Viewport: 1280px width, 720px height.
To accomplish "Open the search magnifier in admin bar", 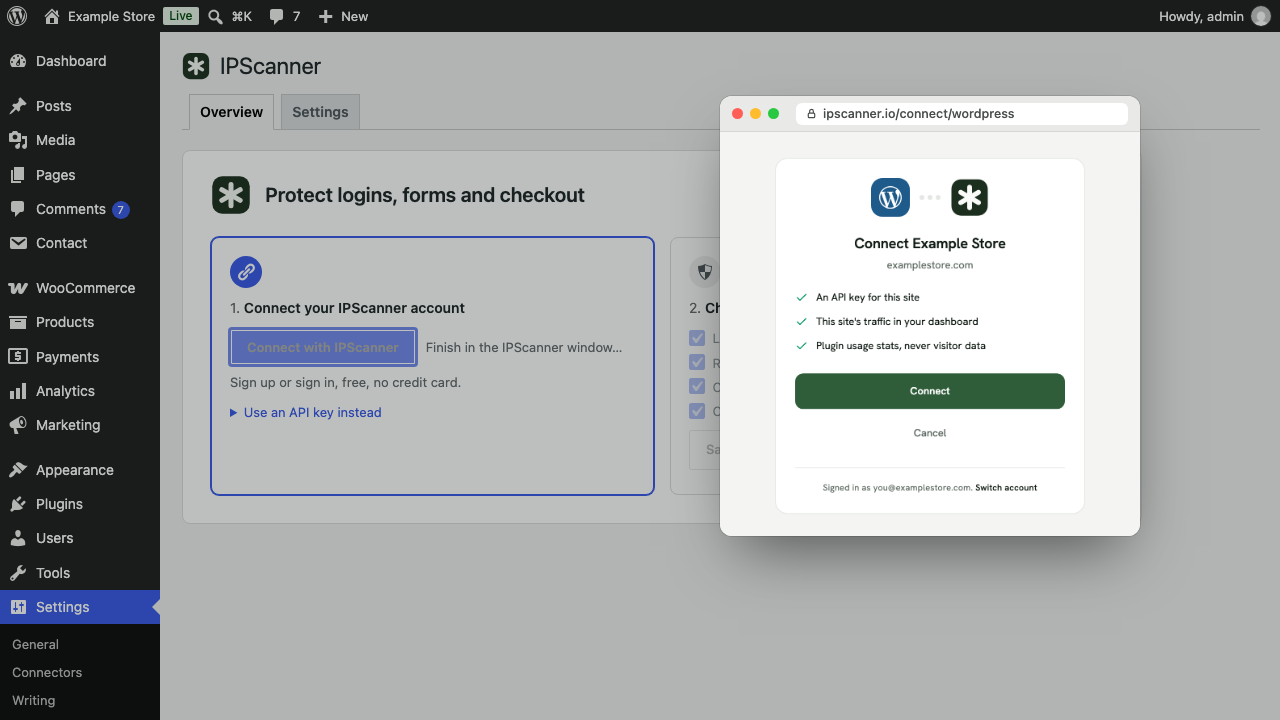I will 215,16.
